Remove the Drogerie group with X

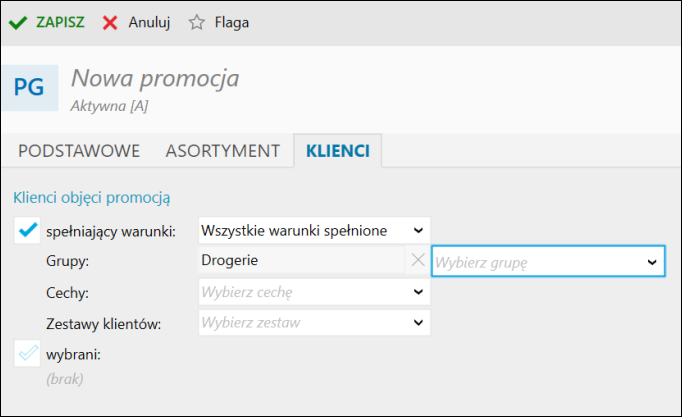point(418,260)
